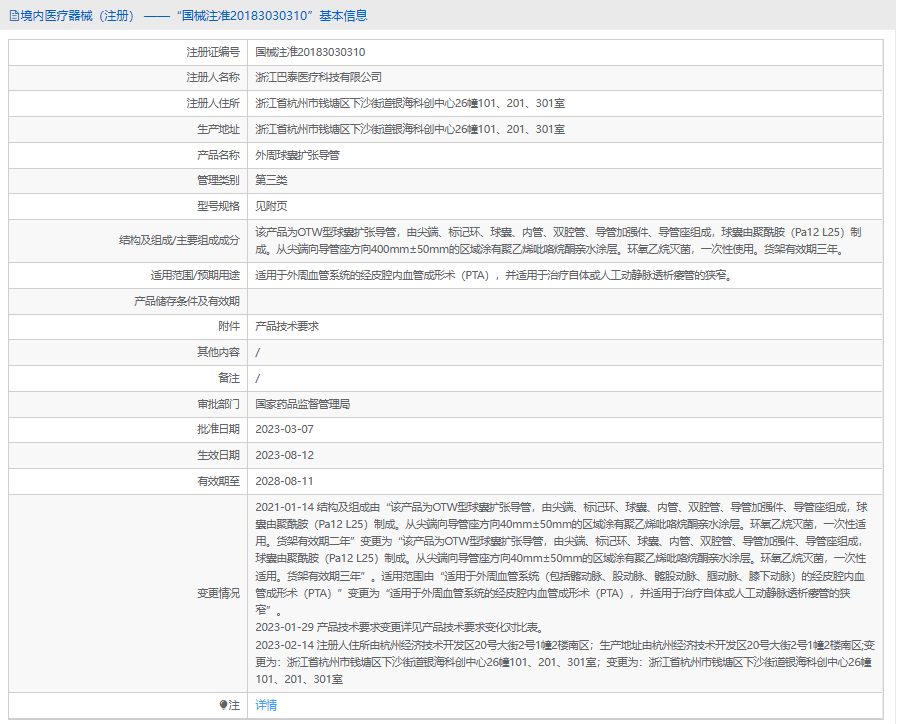Click the bulb icon next to 注
This screenshot has height=724, width=897.
tap(224, 705)
